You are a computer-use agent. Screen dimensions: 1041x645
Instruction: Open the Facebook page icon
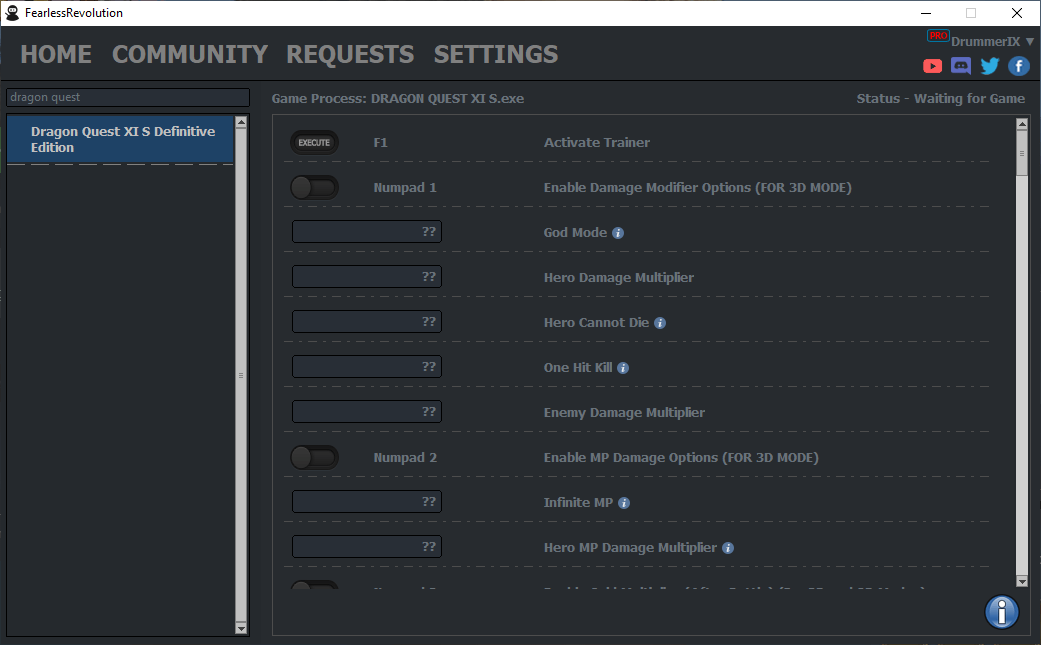point(1018,66)
